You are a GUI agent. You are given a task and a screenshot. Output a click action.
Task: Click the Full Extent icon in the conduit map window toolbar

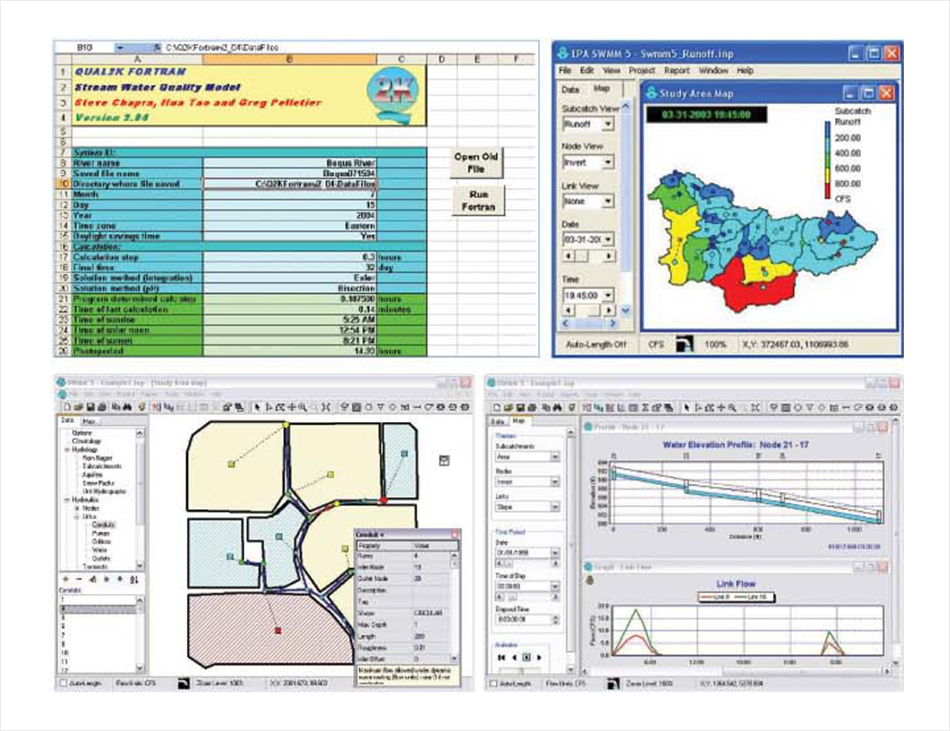(325, 408)
